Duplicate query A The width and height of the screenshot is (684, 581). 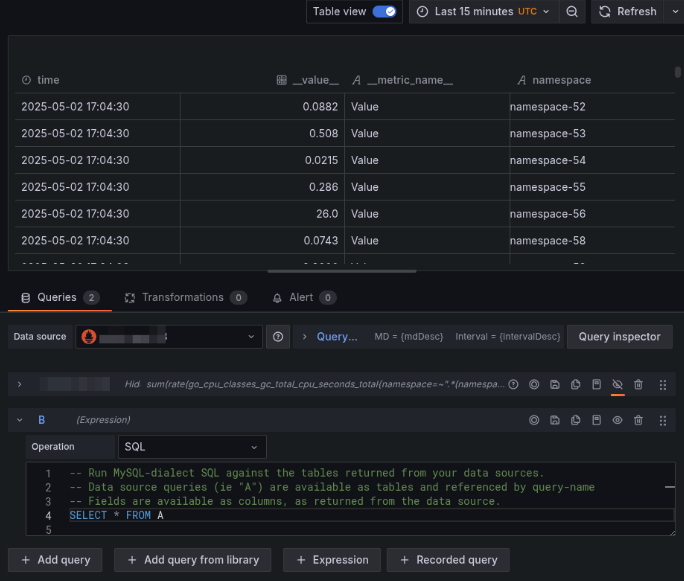click(576, 384)
